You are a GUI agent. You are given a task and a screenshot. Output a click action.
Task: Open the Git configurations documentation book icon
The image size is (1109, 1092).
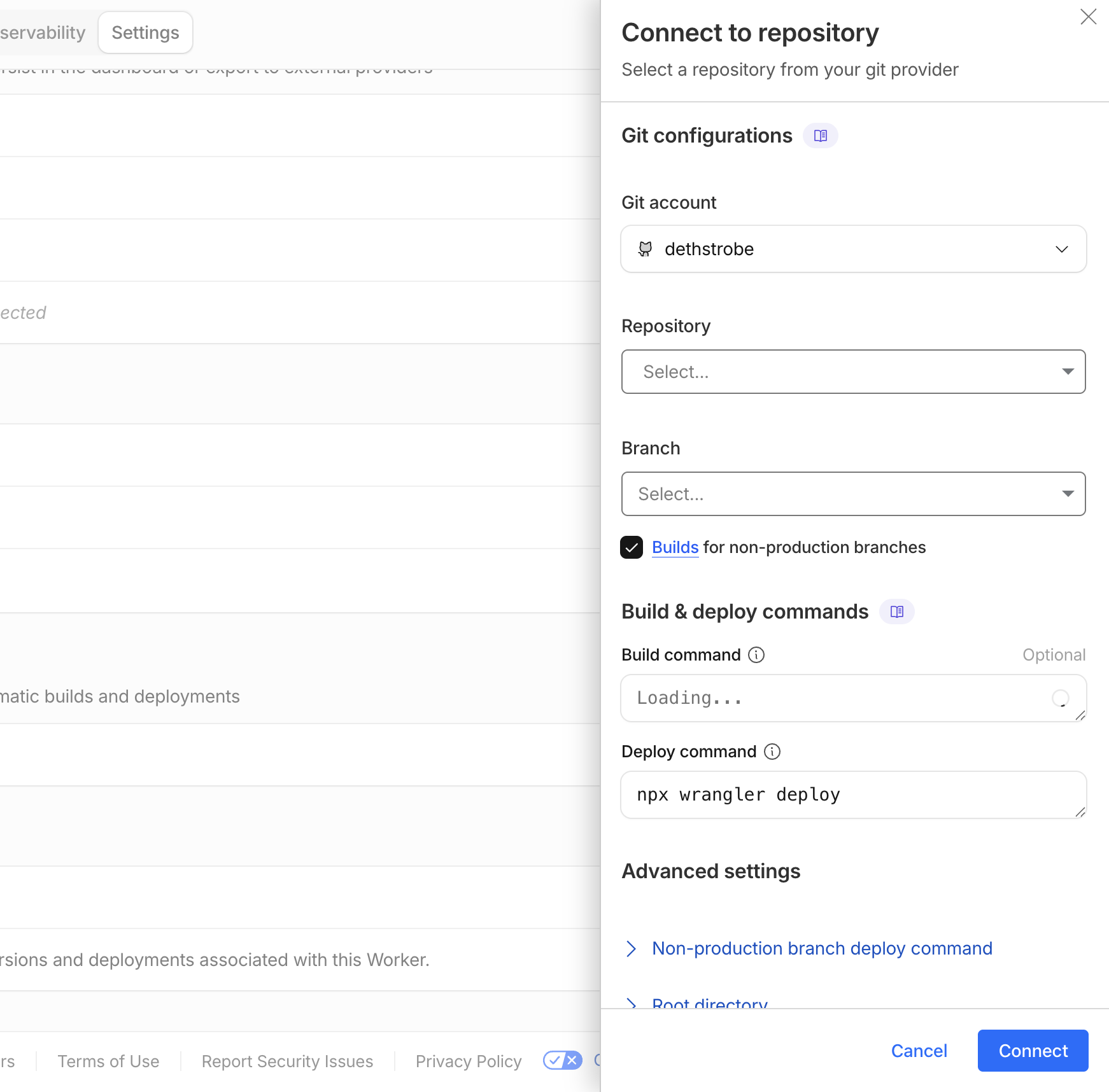[821, 136]
